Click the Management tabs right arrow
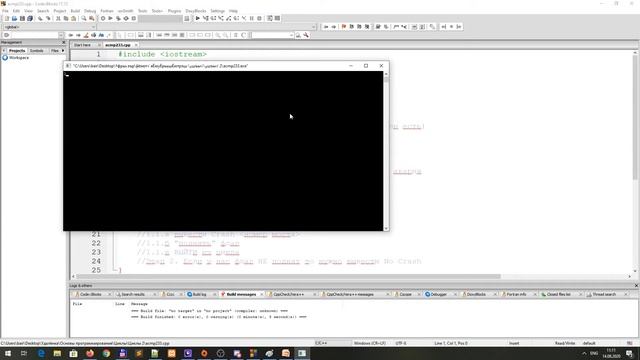Image resolution: width=640 pixels, height=360 pixels. coord(63,51)
